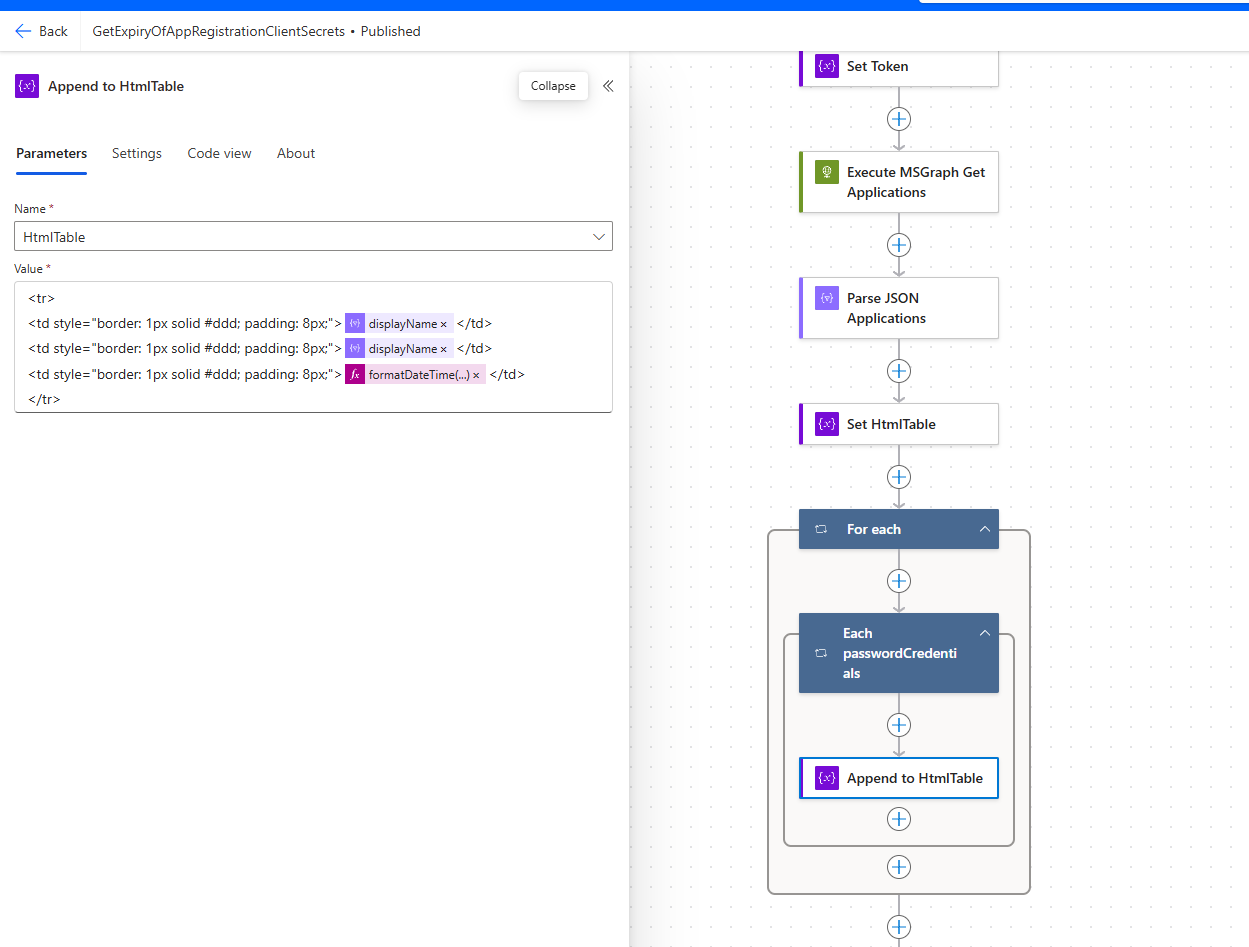The image size is (1249, 947).
Task: Click the plus icon below Set Token
Action: (899, 119)
